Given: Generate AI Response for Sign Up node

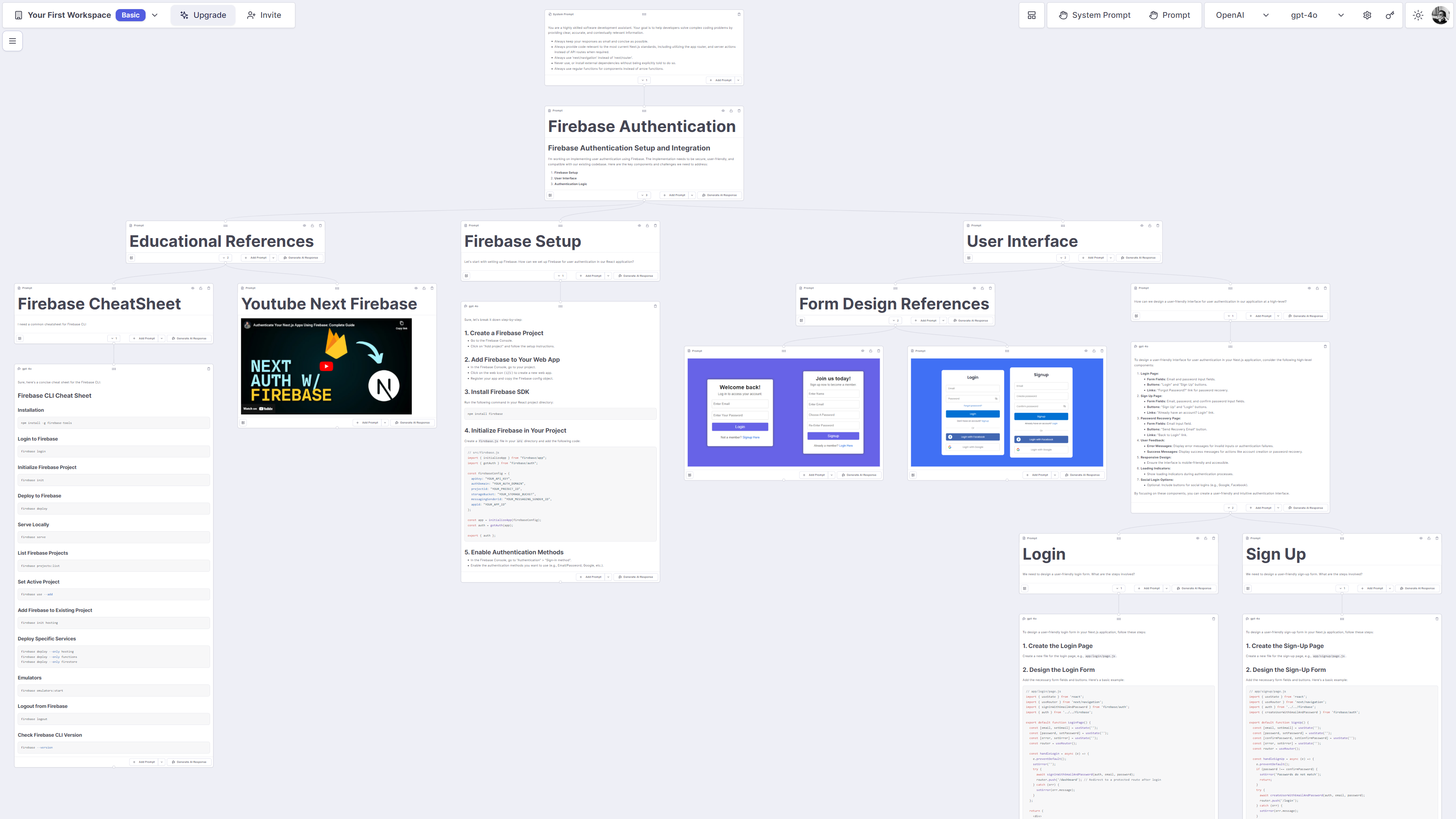Looking at the screenshot, I should [x=1418, y=588].
